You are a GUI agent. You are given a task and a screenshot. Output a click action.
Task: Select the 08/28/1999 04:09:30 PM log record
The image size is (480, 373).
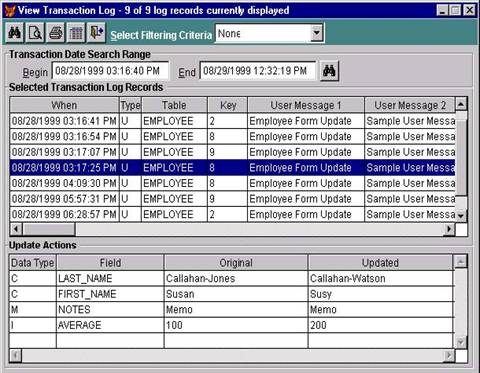pyautogui.click(x=232, y=183)
